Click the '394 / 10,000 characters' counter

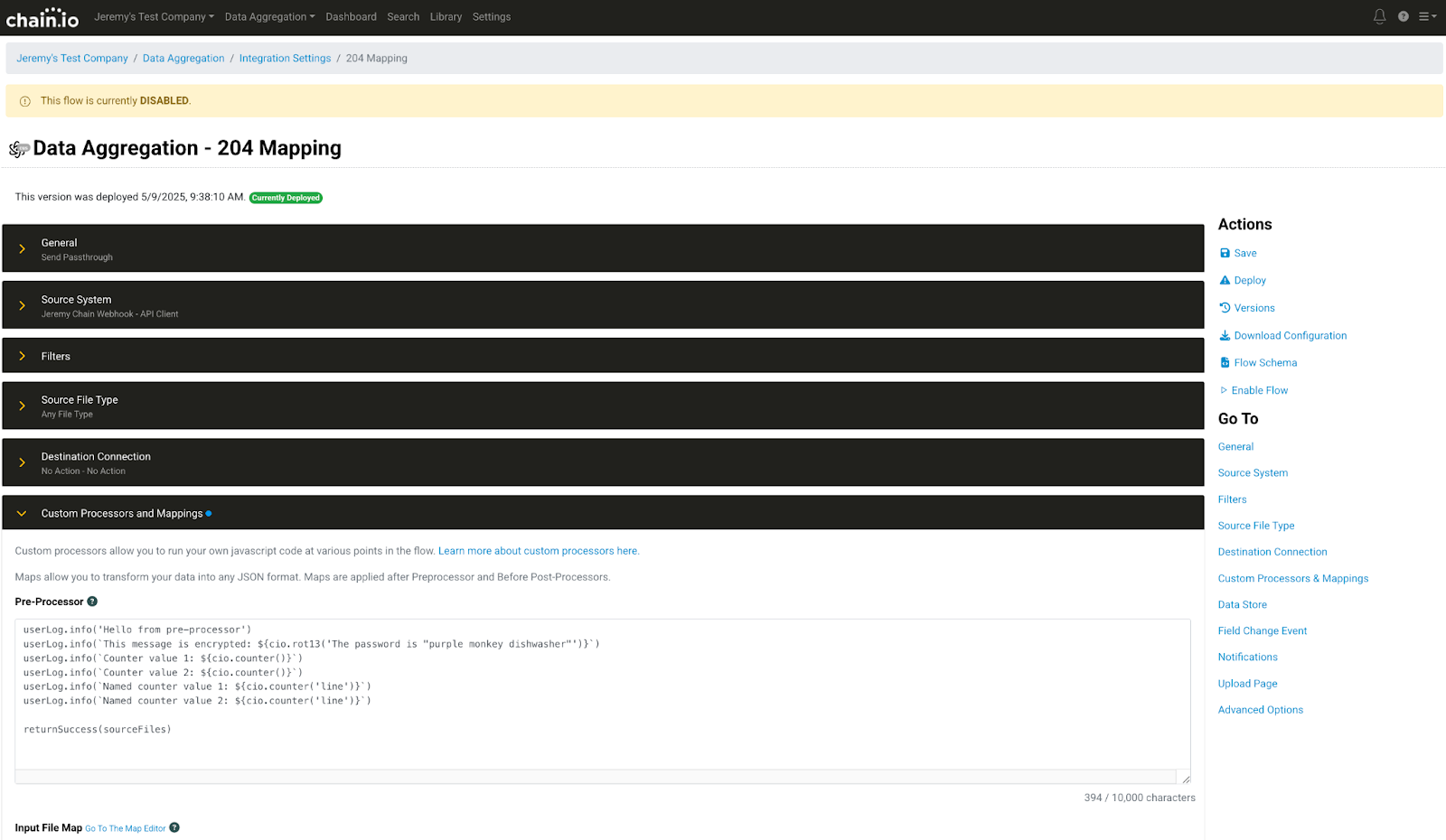(1140, 798)
